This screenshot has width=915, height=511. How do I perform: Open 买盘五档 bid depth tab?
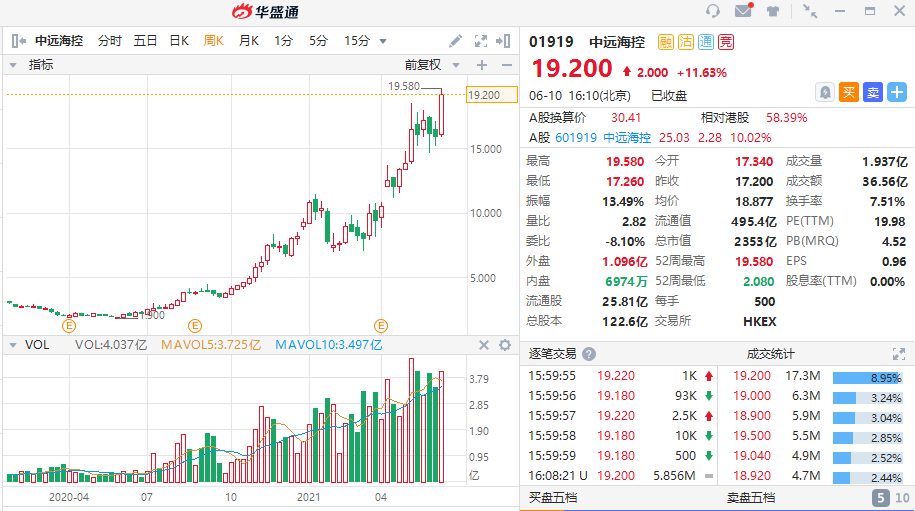[x=553, y=498]
